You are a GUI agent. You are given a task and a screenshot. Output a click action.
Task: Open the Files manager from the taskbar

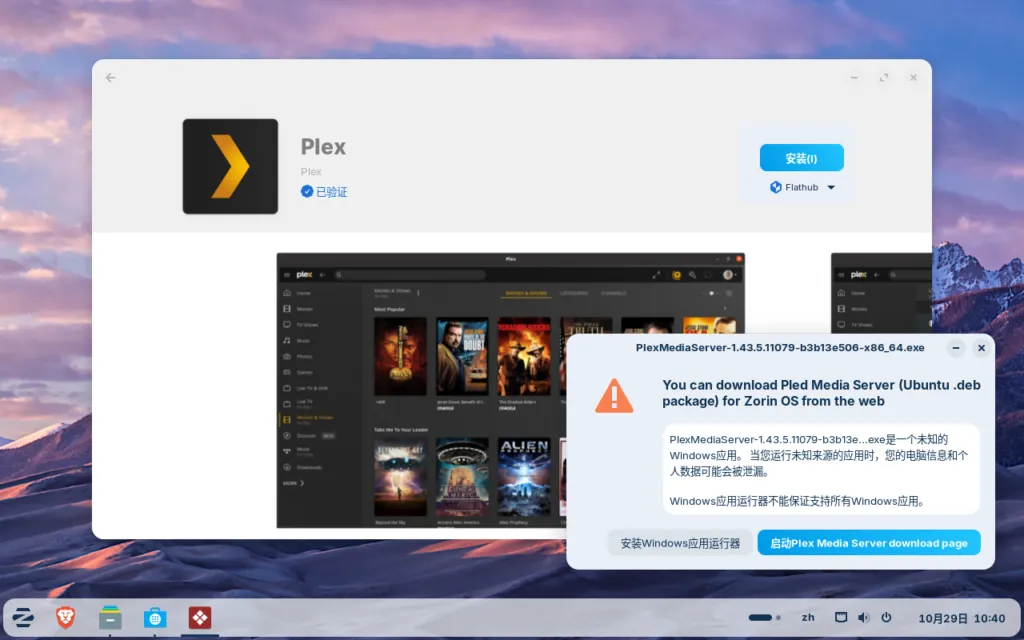(110, 617)
